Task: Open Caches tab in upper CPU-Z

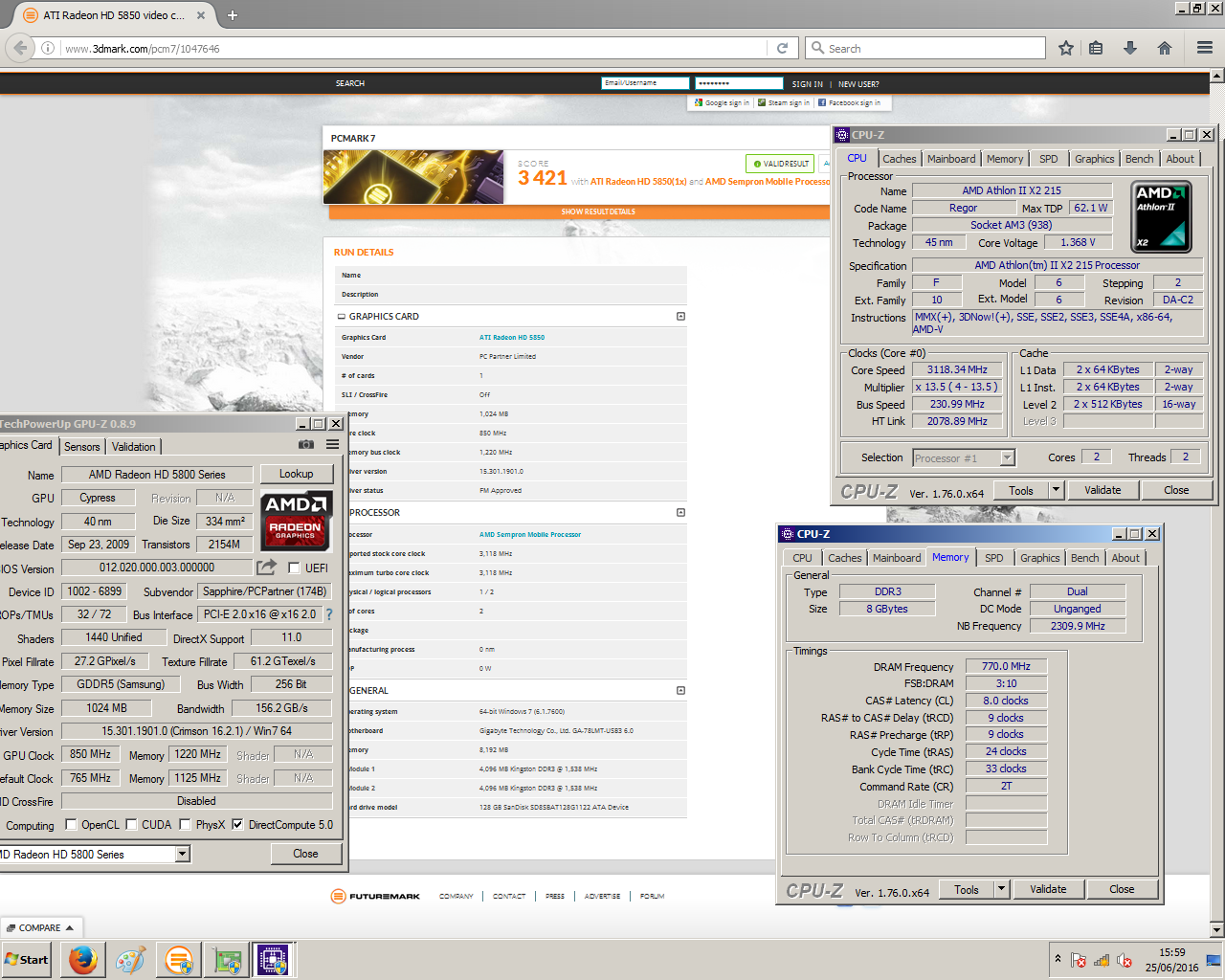Action: 900,159
